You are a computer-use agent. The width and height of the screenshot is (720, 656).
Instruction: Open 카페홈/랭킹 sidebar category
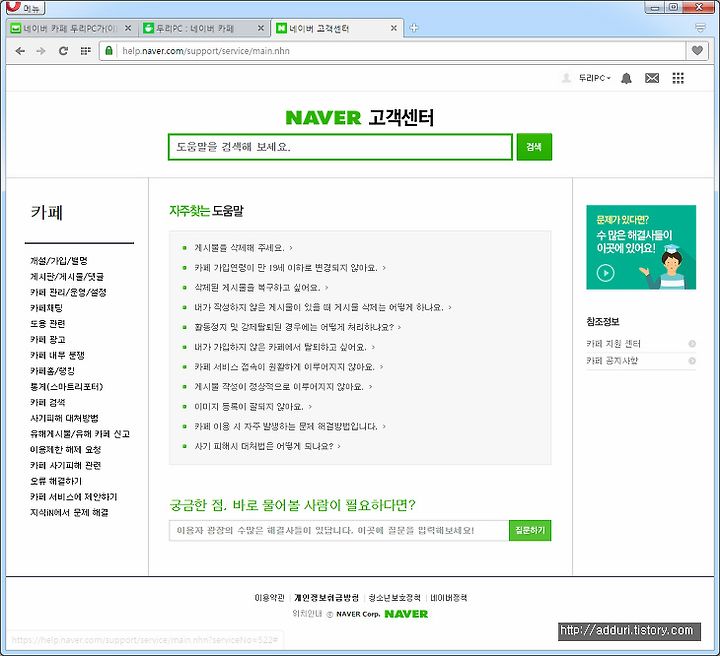click(x=52, y=371)
